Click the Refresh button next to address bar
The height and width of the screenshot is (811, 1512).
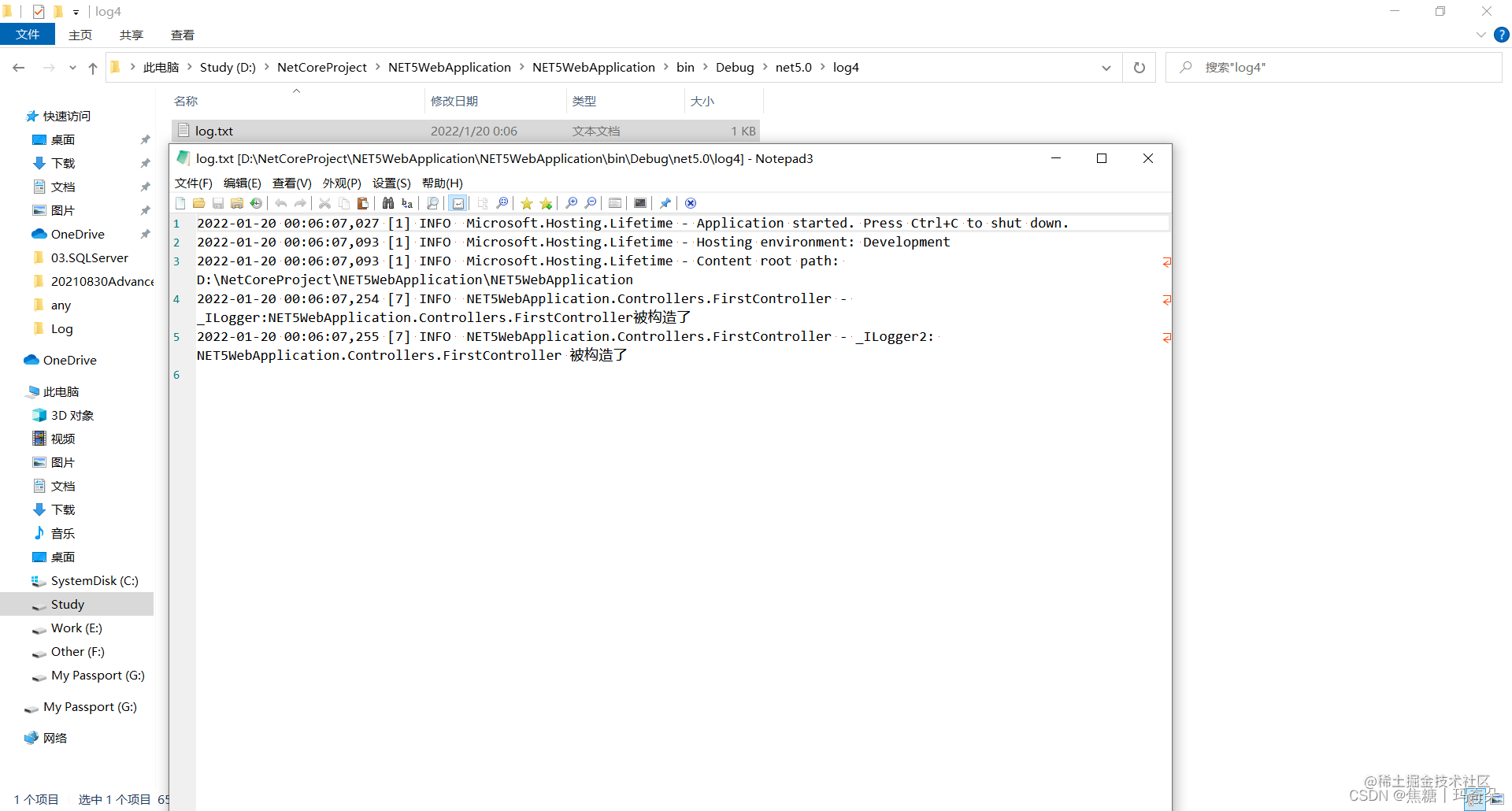coord(1139,68)
